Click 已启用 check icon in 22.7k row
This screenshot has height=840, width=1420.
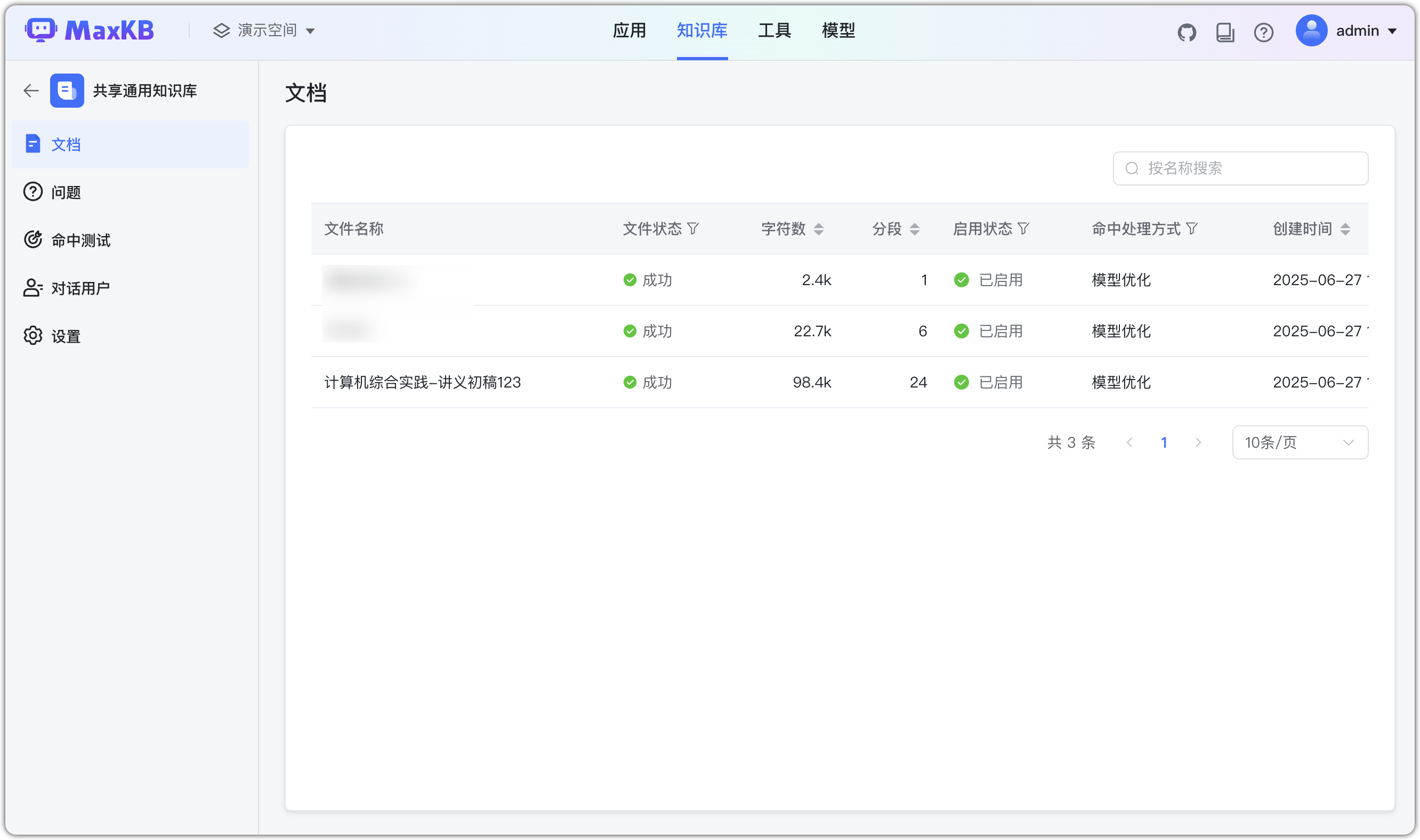(961, 331)
